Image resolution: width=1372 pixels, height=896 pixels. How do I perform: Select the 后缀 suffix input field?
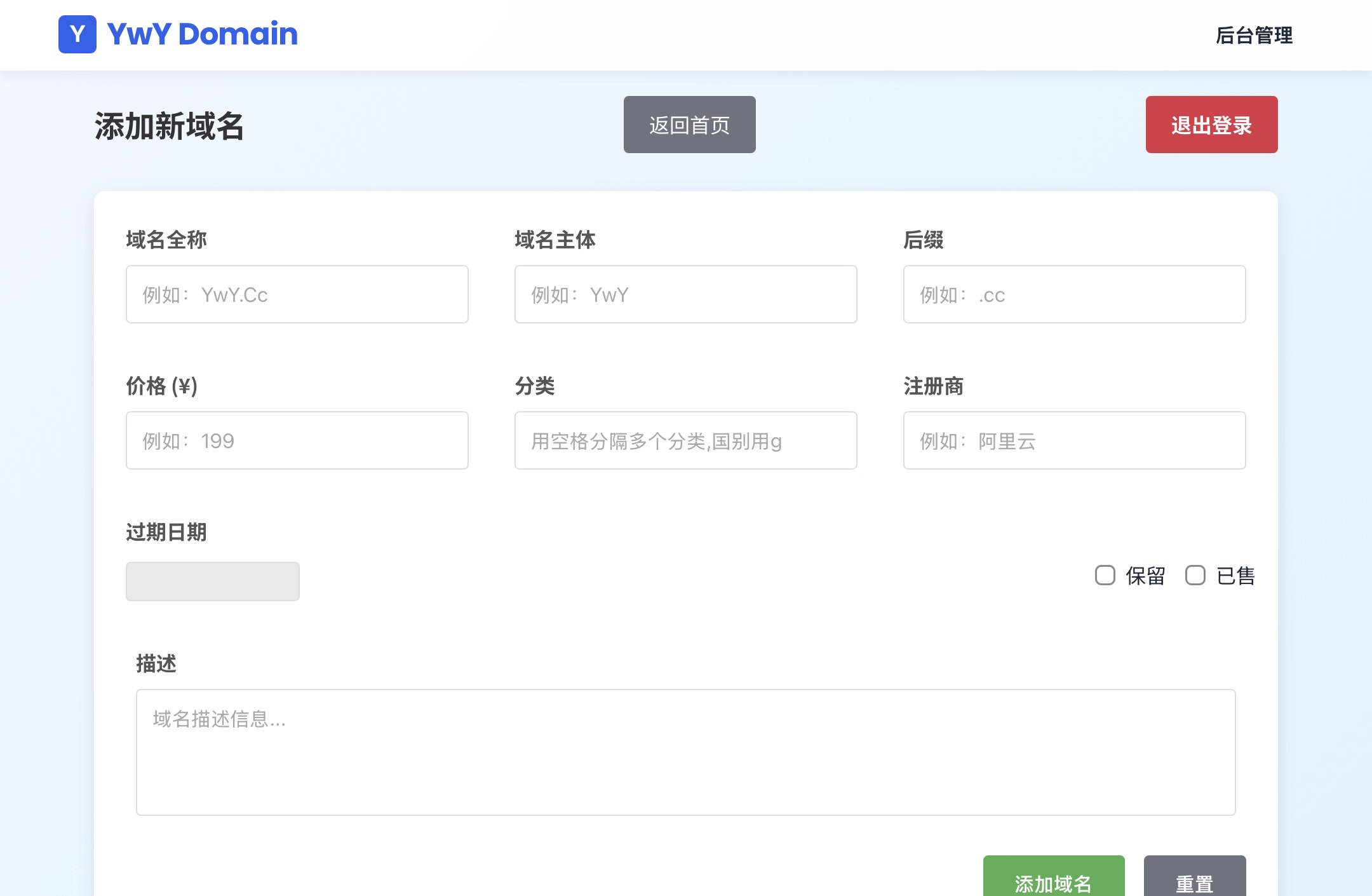tap(1074, 294)
